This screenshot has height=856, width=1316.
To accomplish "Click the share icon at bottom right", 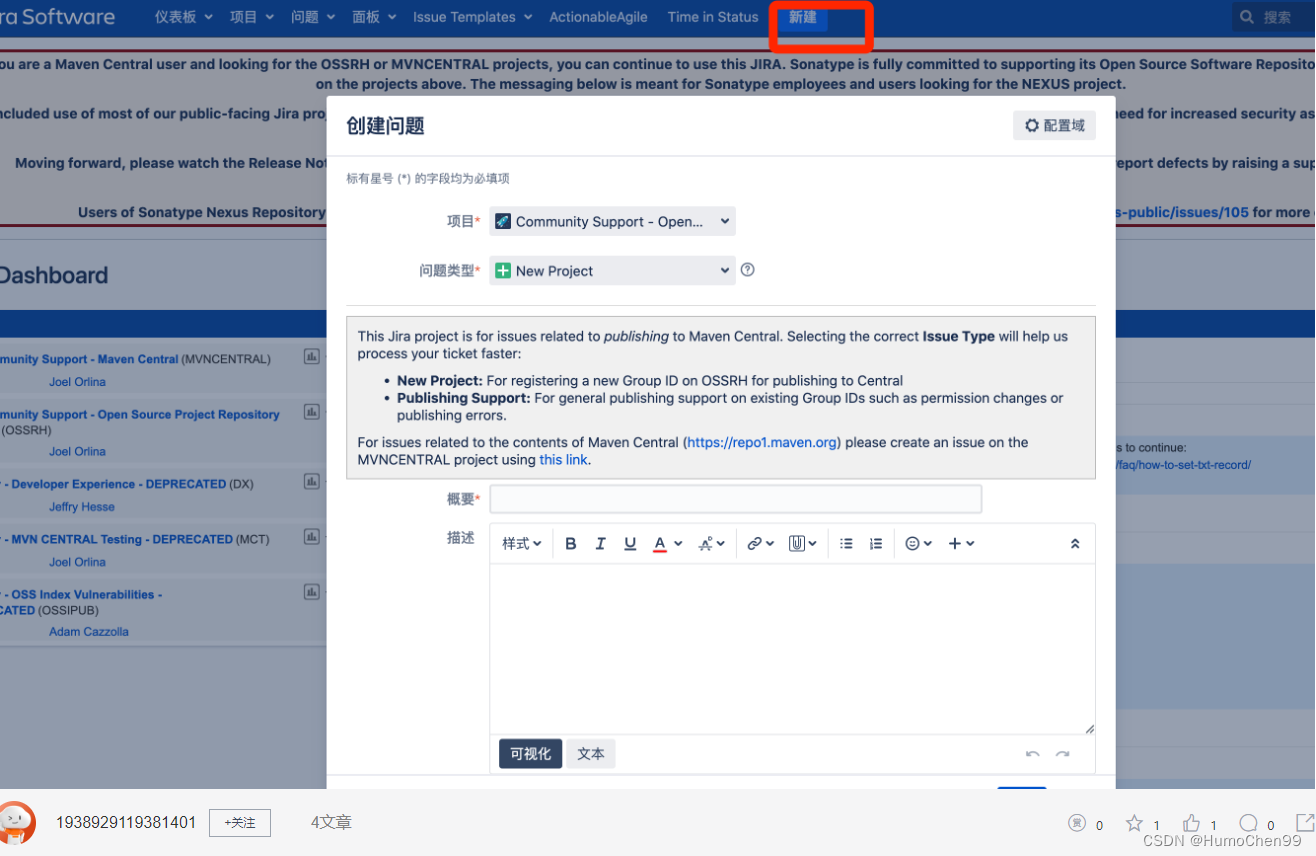I will [1305, 822].
